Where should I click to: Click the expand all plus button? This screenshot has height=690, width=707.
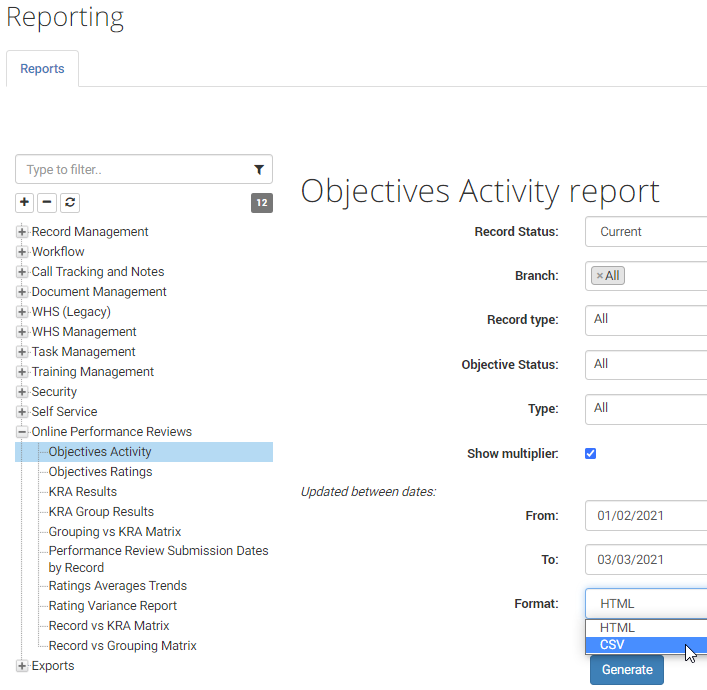(25, 202)
